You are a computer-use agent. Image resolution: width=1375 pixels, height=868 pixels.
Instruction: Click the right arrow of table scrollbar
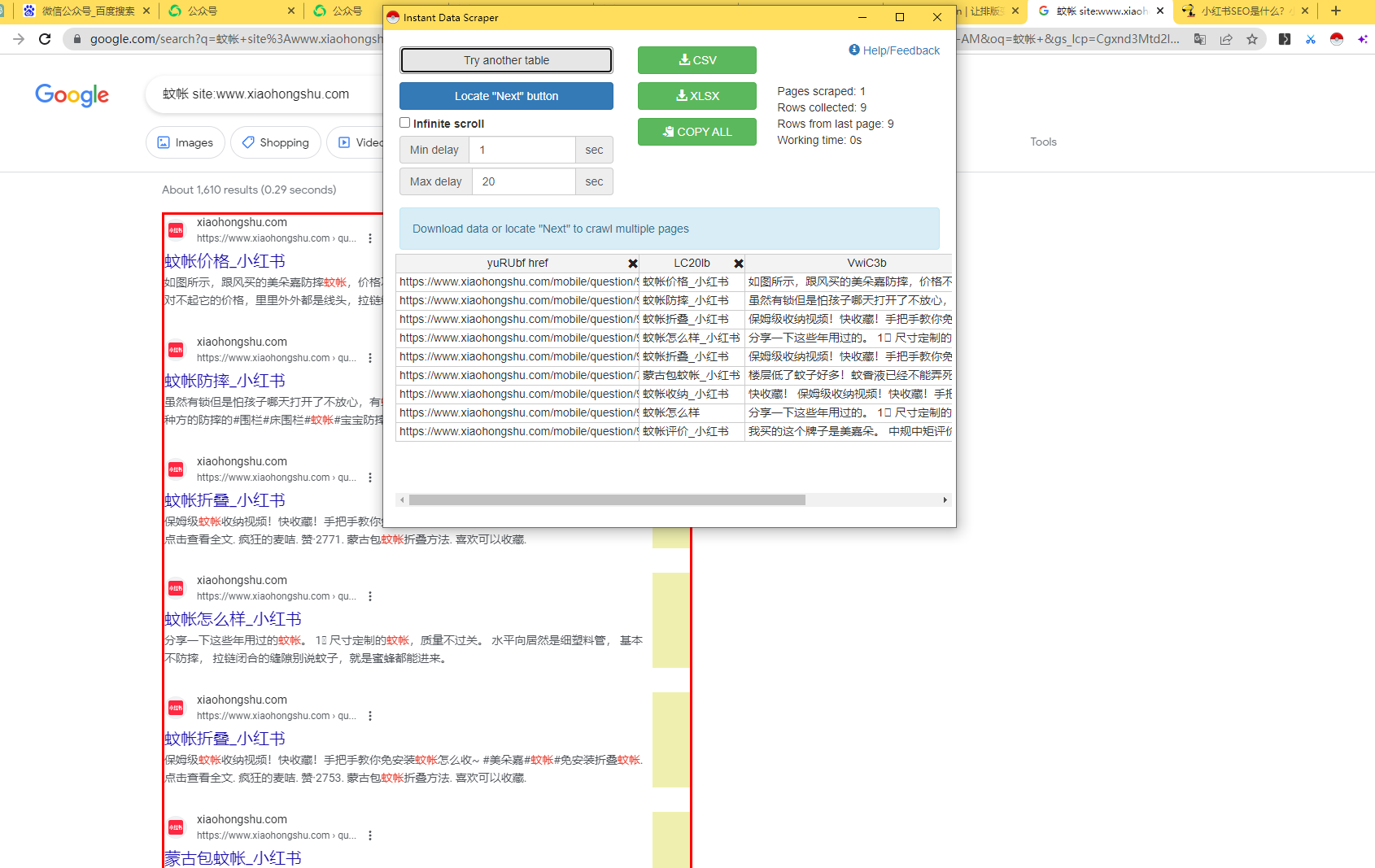pos(945,499)
